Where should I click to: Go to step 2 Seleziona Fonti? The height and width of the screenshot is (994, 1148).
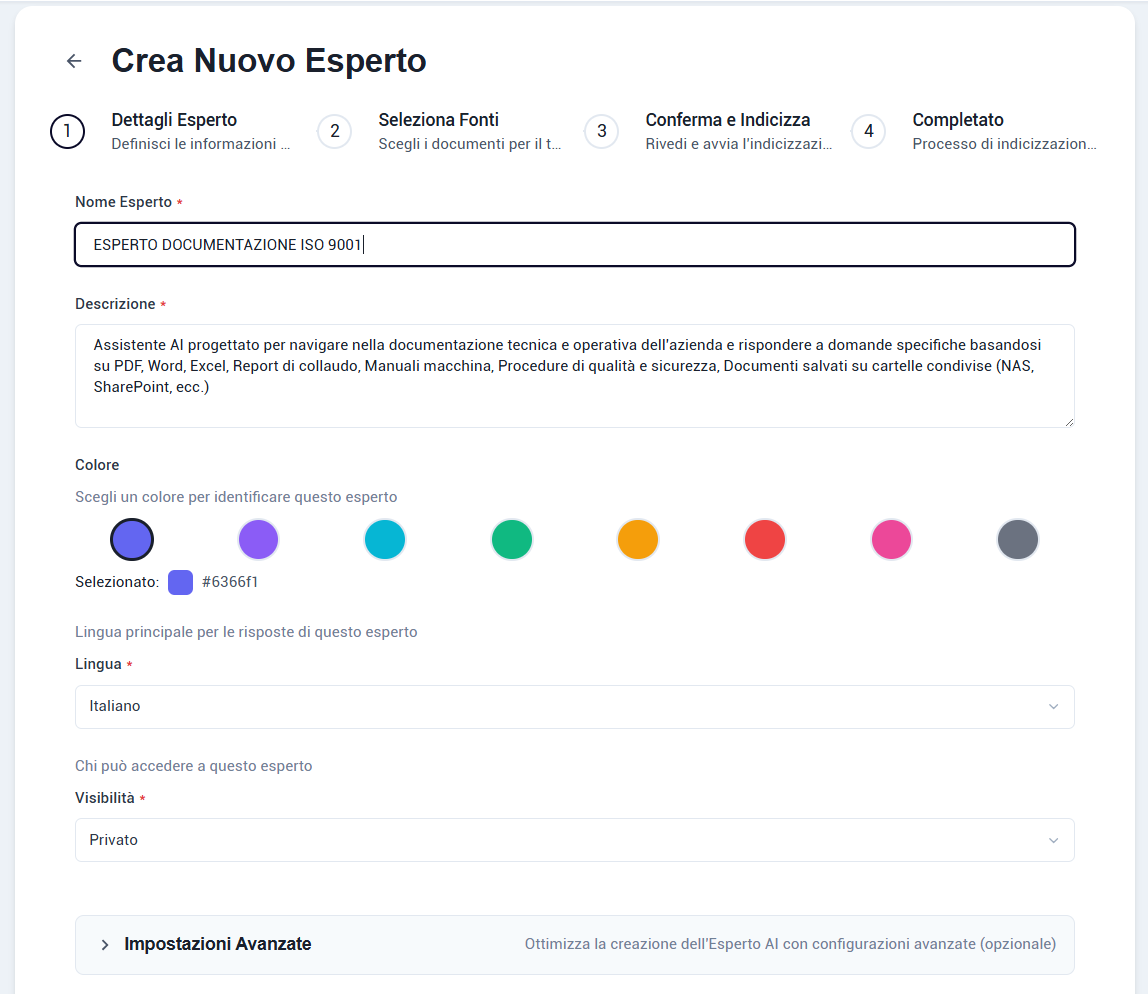coord(334,131)
